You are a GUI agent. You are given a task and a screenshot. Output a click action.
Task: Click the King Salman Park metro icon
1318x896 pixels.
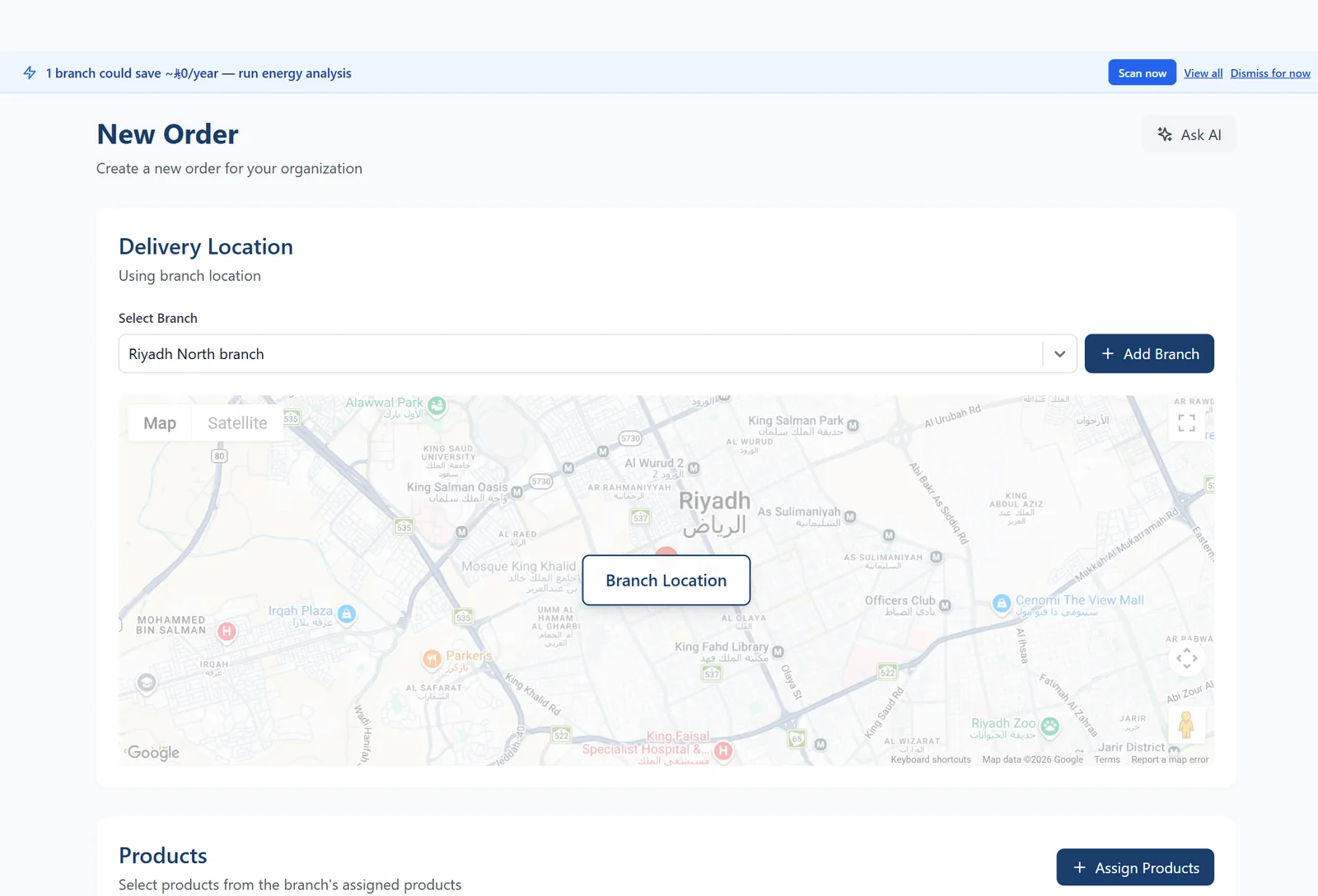pyautogui.click(x=853, y=426)
